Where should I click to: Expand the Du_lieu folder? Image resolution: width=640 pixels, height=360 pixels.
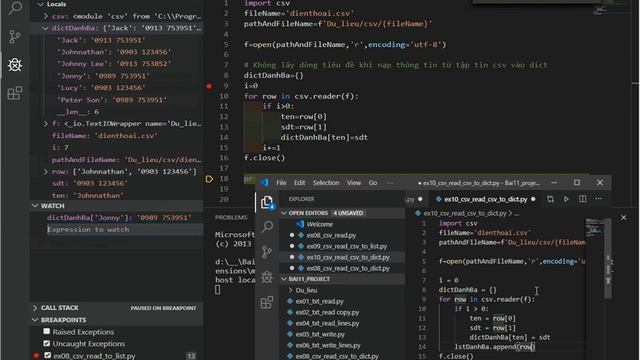click(291, 290)
